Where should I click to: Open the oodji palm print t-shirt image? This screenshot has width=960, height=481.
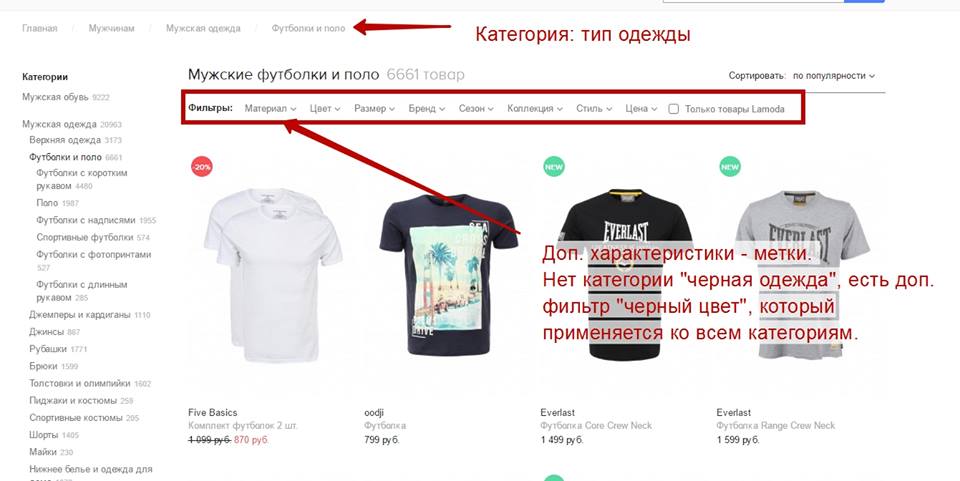click(449, 274)
